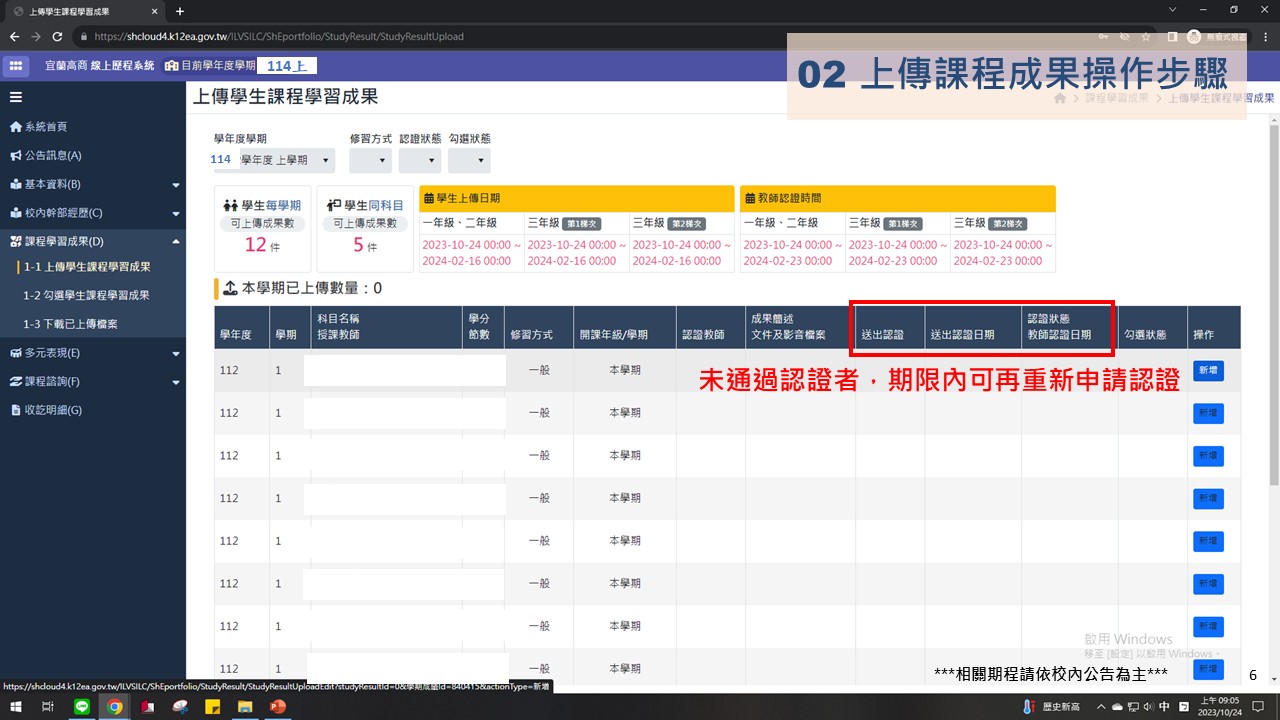Image resolution: width=1280 pixels, height=720 pixels.
Task: Open the 修習方式 filter dropdown
Action: [x=370, y=160]
